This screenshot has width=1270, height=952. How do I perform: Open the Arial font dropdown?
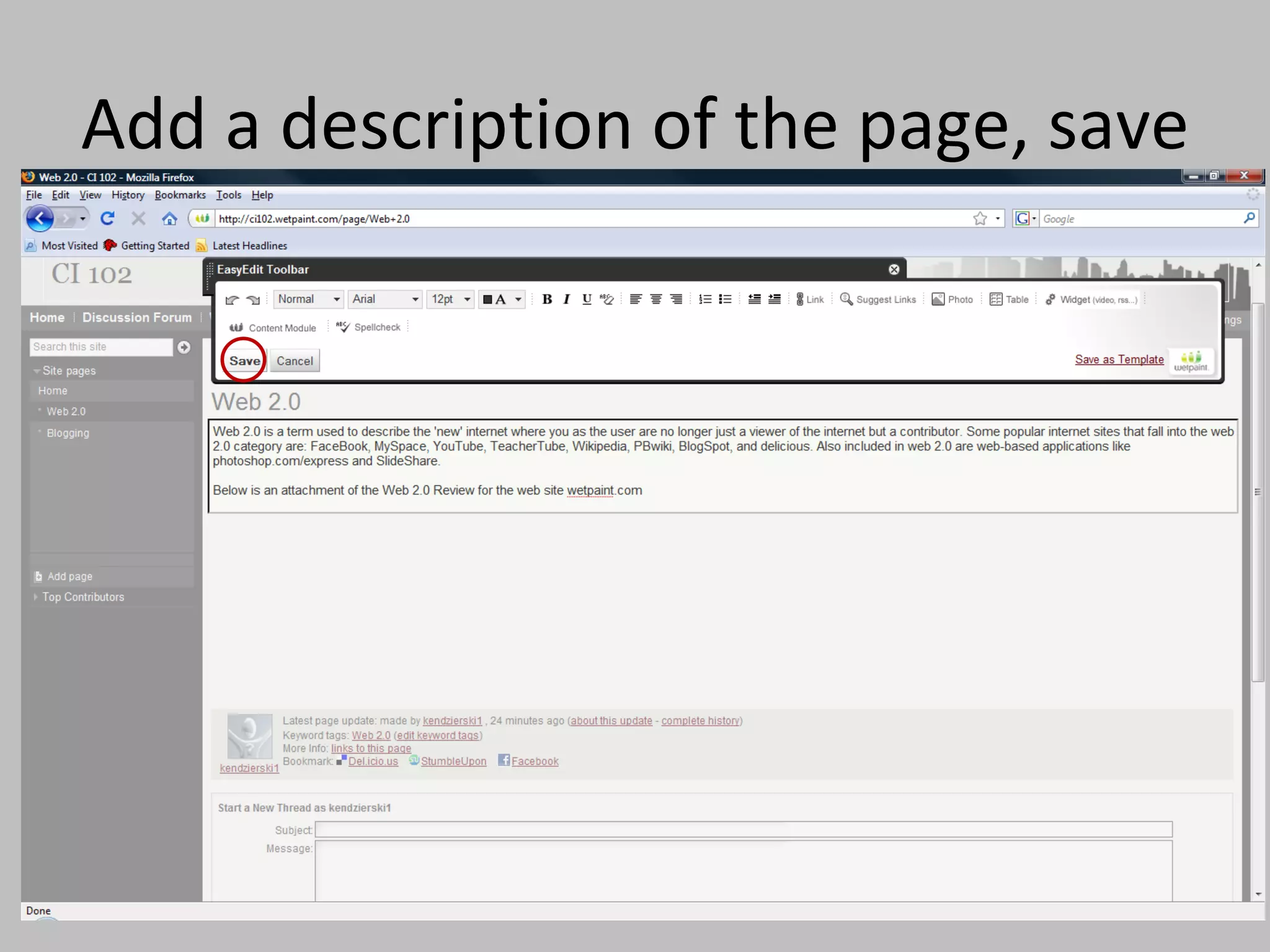(x=385, y=299)
